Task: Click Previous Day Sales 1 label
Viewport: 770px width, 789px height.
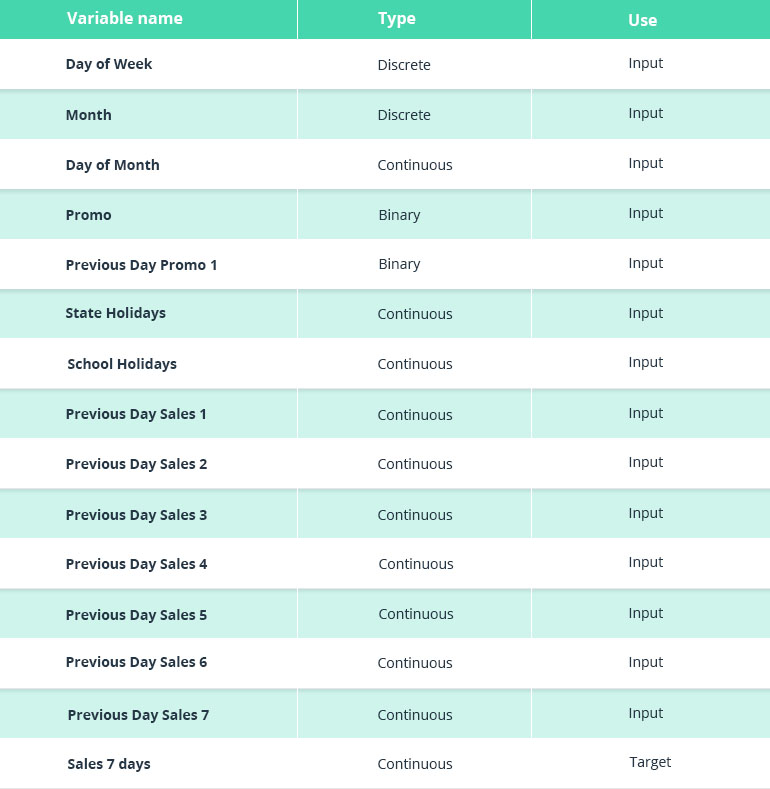Action: coord(136,414)
